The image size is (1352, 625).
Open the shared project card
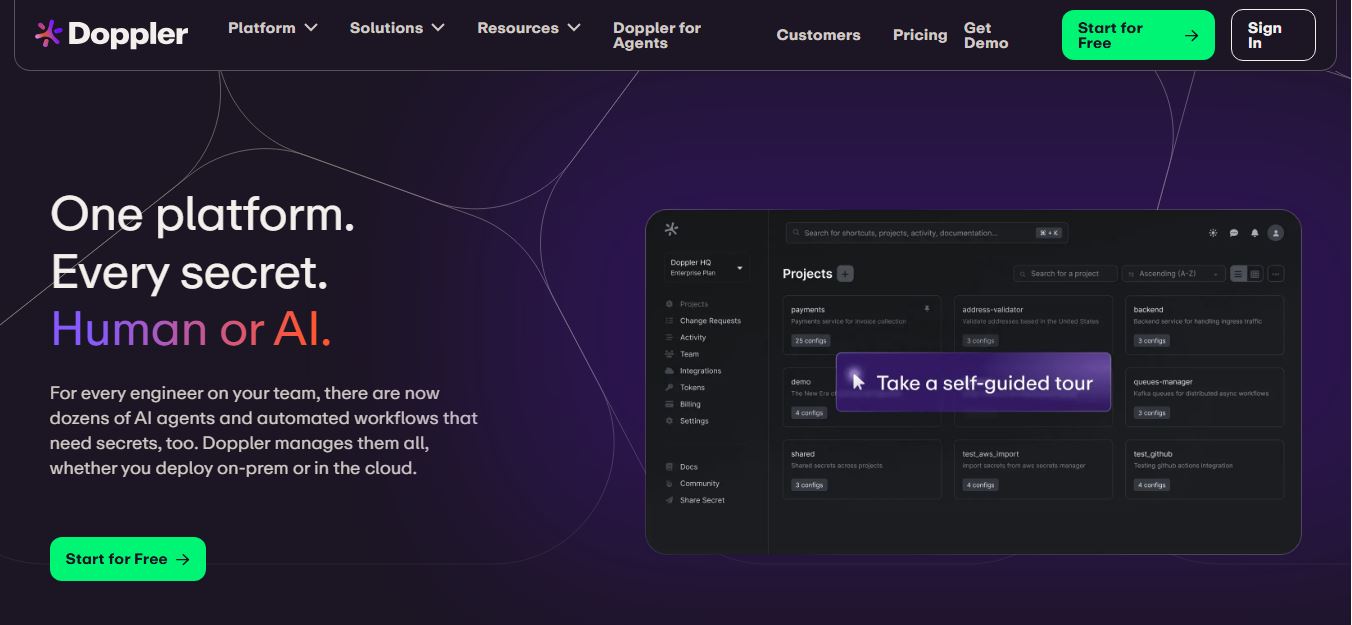tap(862, 469)
